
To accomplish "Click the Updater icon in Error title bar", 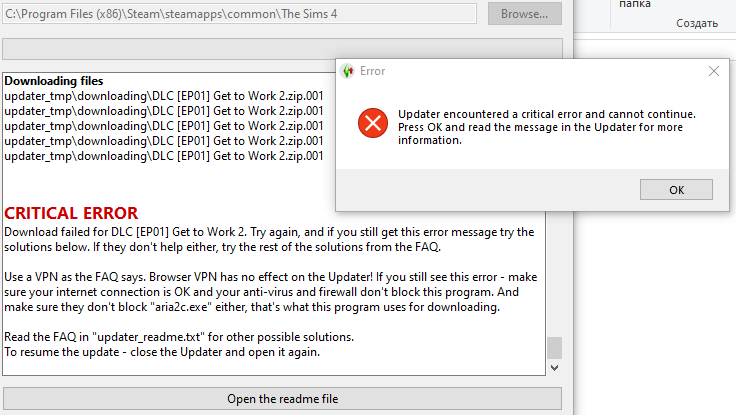I will [348, 71].
